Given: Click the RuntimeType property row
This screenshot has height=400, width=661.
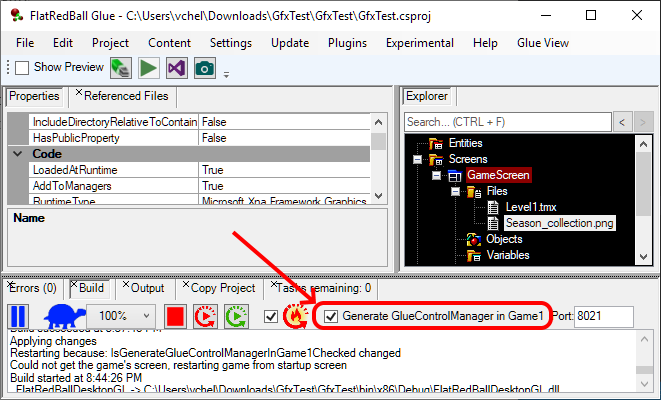Looking at the screenshot, I should point(199,200).
